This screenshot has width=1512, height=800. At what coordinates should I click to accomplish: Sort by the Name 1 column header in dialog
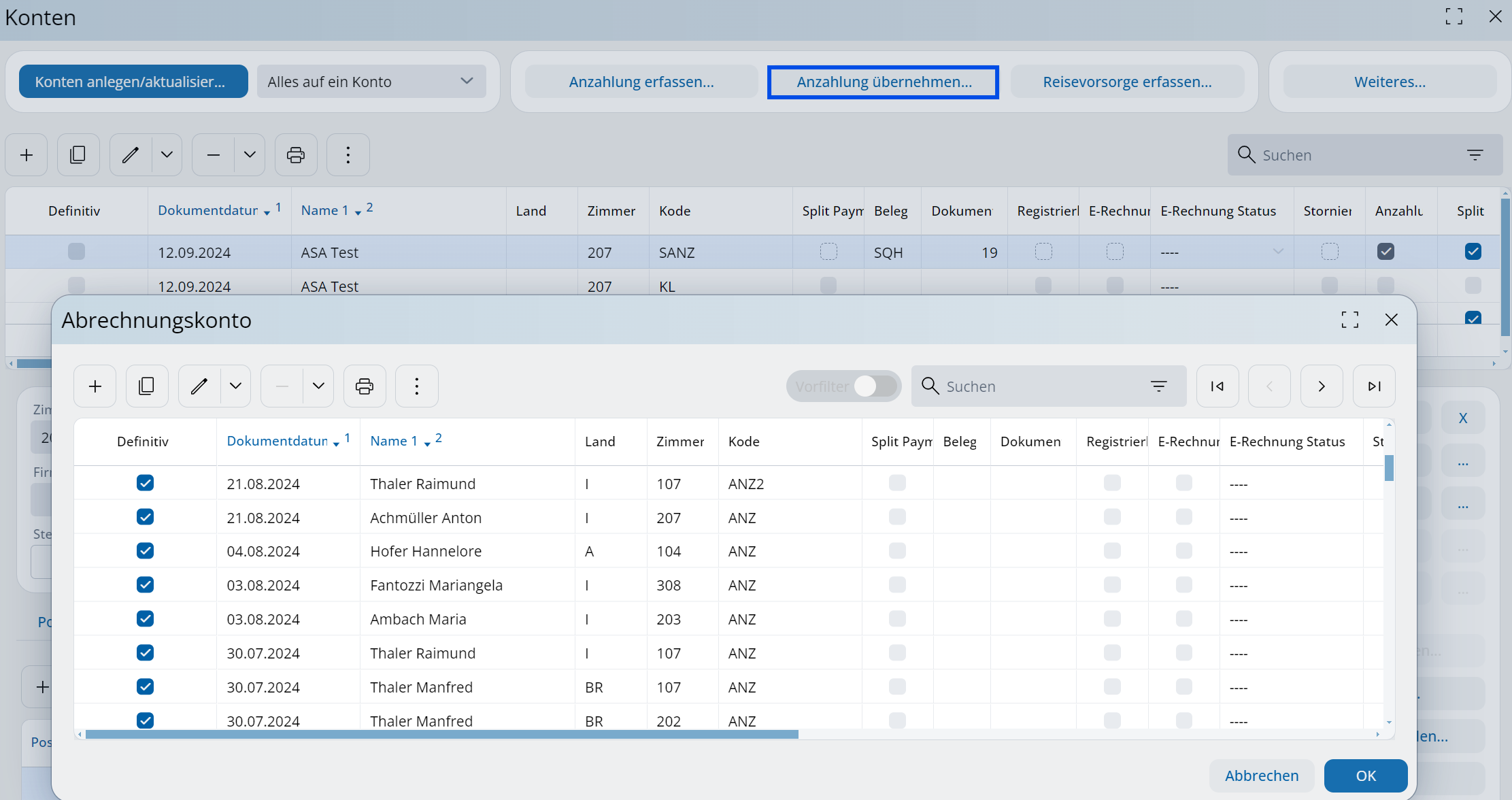pos(394,441)
